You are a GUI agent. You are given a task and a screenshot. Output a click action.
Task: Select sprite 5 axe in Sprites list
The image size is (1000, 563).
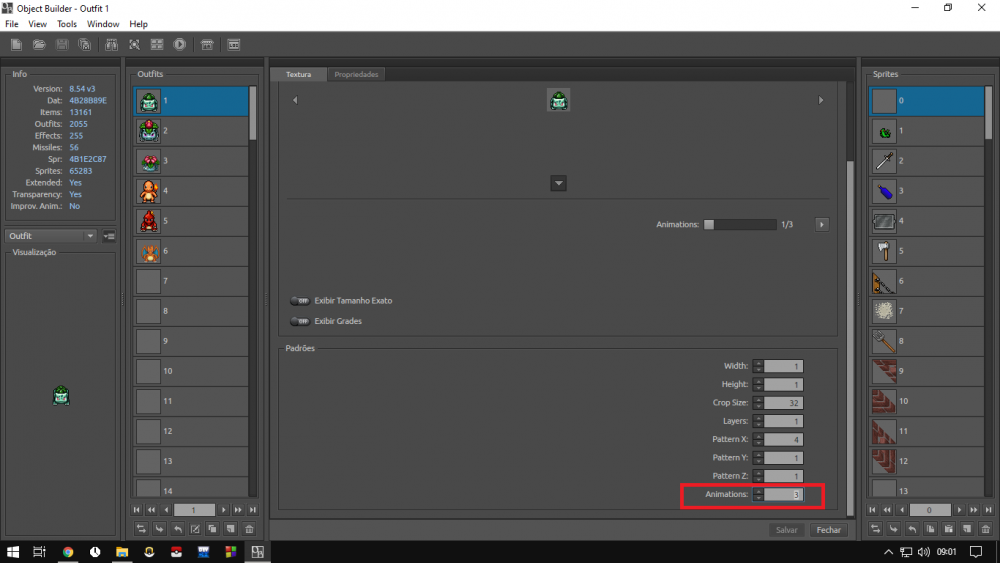click(927, 251)
